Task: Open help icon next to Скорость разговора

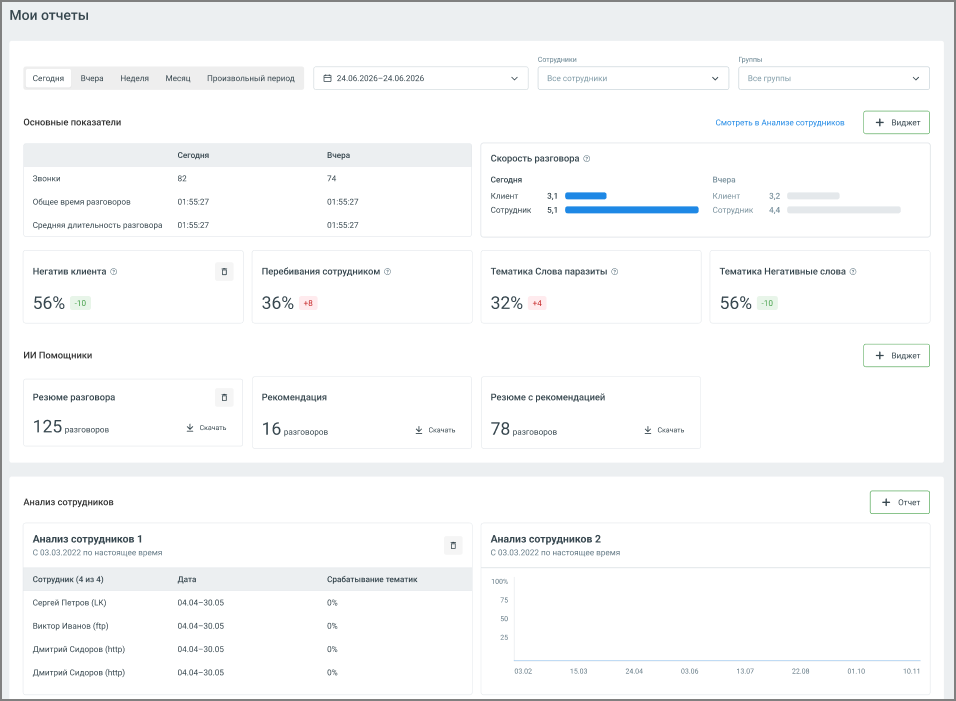Action: [587, 158]
